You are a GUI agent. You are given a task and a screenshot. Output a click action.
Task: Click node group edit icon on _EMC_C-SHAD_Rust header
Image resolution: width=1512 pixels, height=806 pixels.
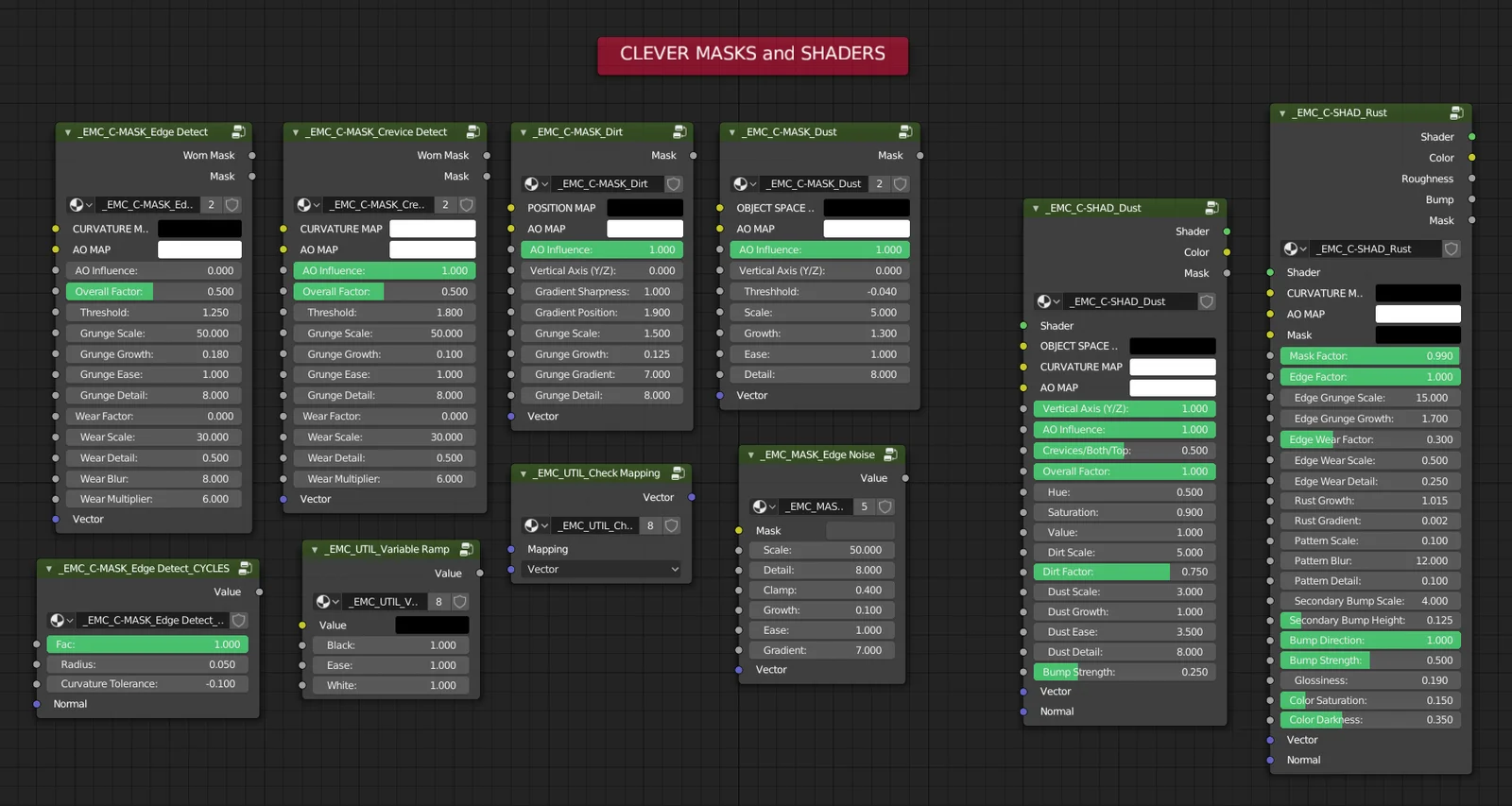coord(1456,112)
